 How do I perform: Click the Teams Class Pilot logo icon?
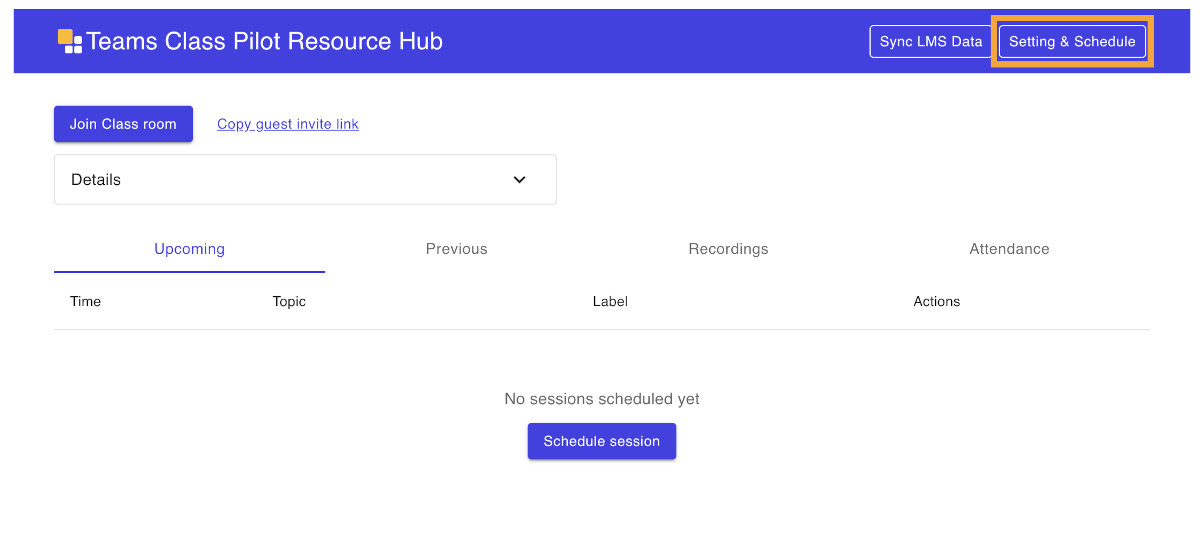tap(70, 41)
